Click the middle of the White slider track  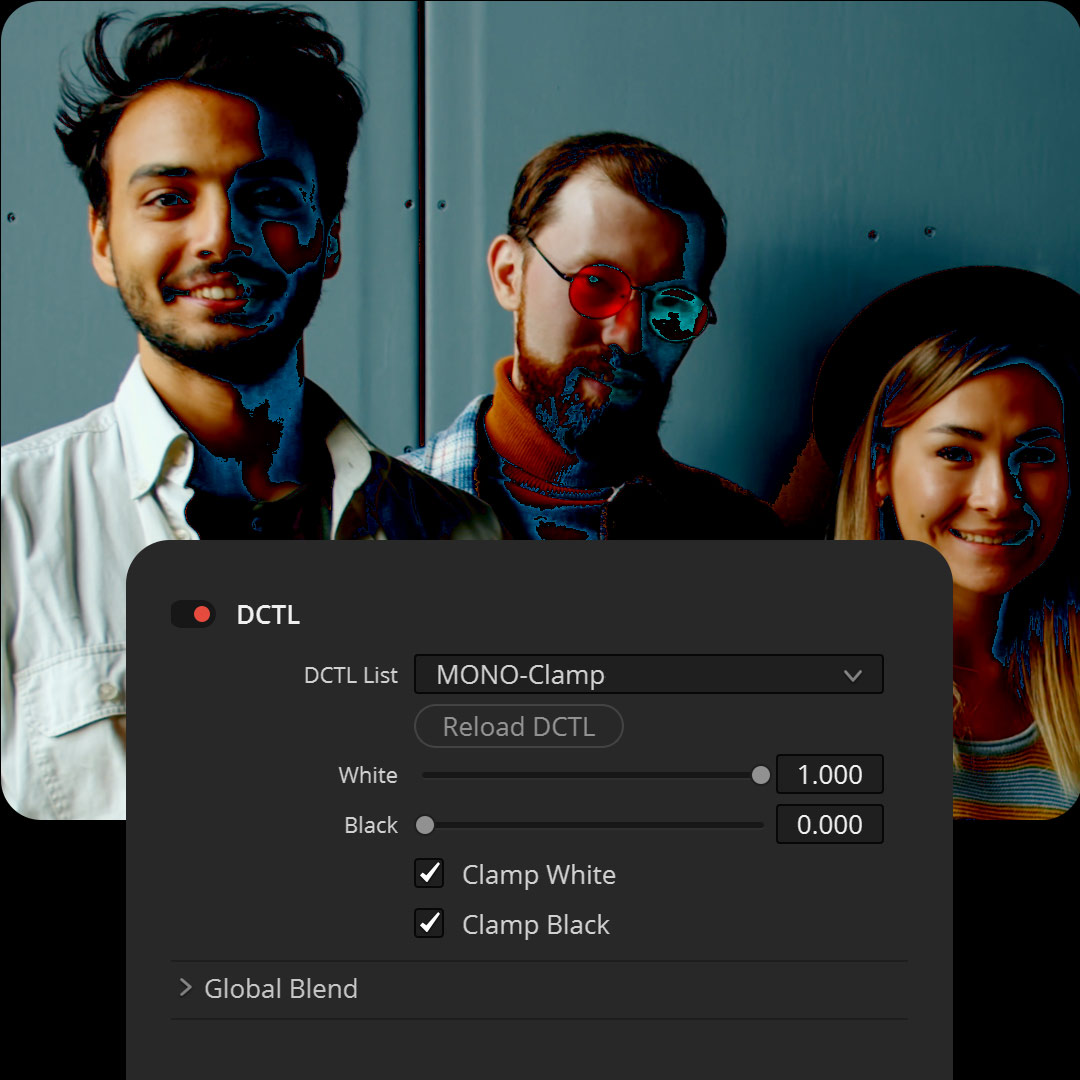(x=592, y=775)
